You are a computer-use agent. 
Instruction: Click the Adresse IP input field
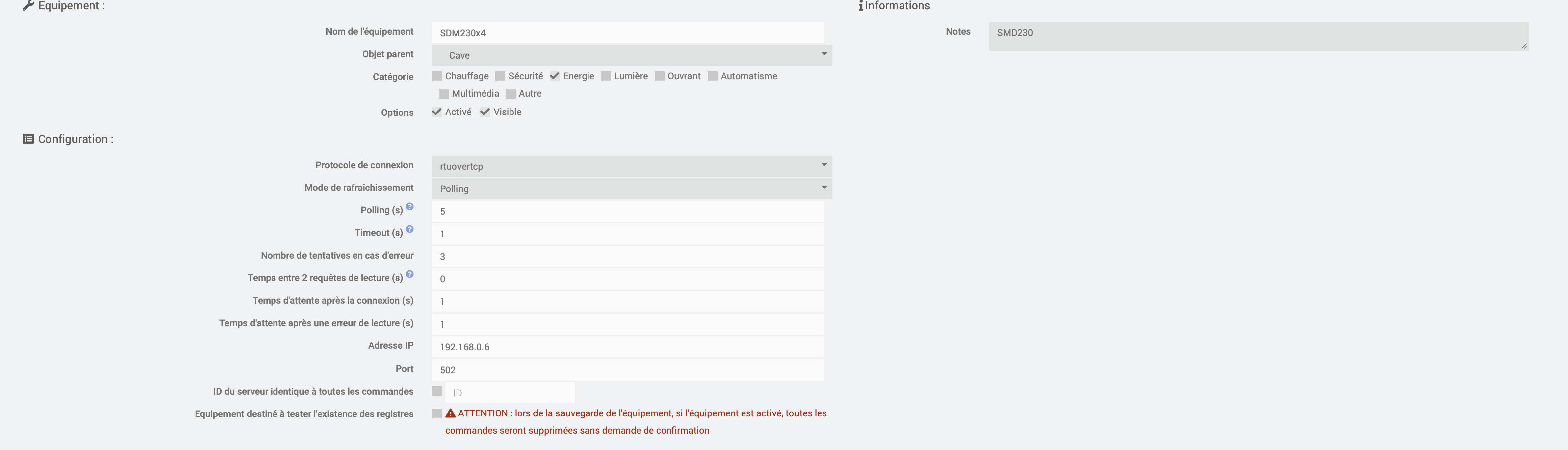628,347
